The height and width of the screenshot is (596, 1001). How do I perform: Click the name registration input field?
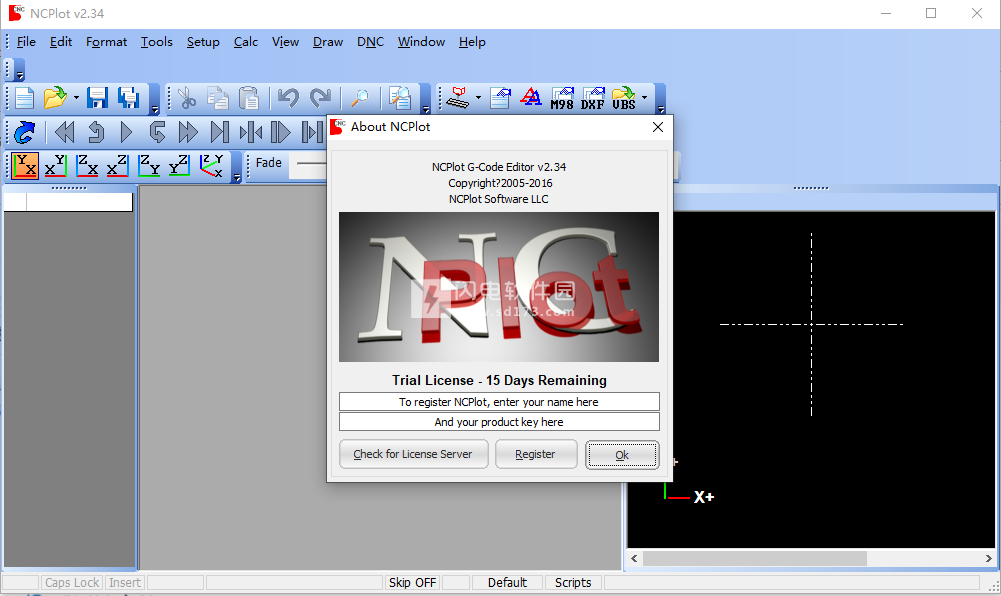pyautogui.click(x=499, y=402)
